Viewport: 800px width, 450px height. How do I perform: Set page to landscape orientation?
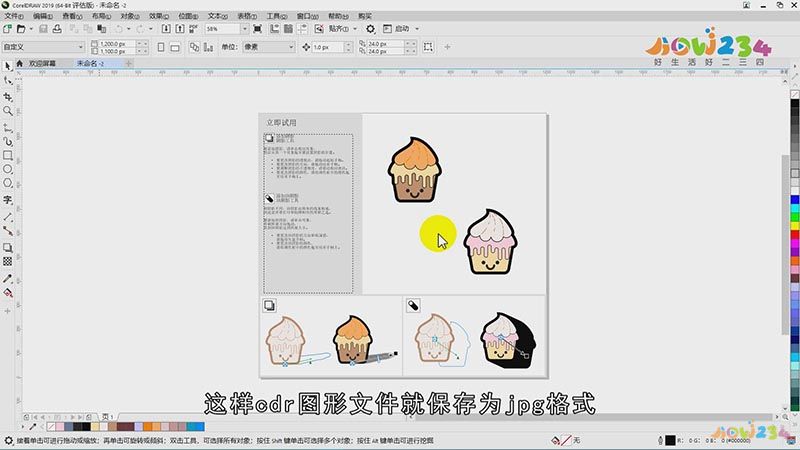coord(175,47)
